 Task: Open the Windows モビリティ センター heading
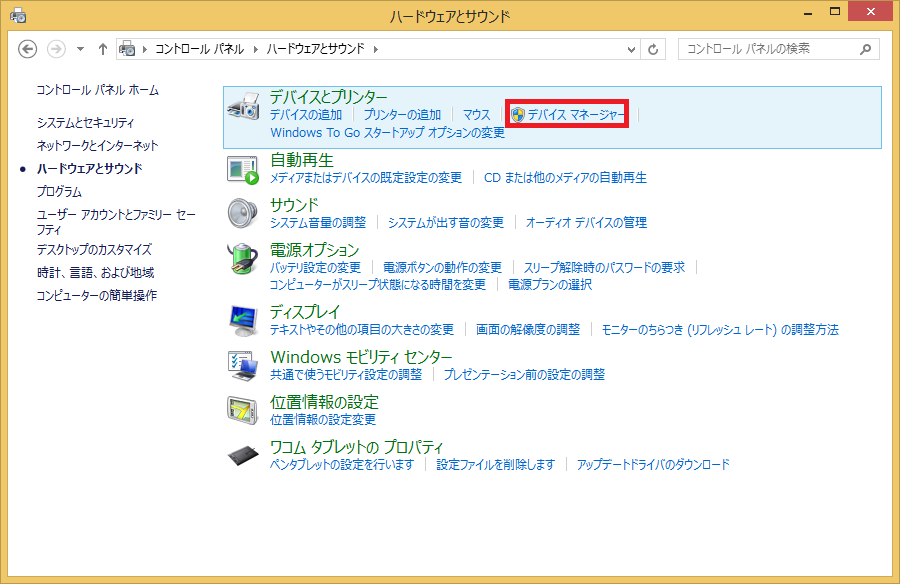362,357
